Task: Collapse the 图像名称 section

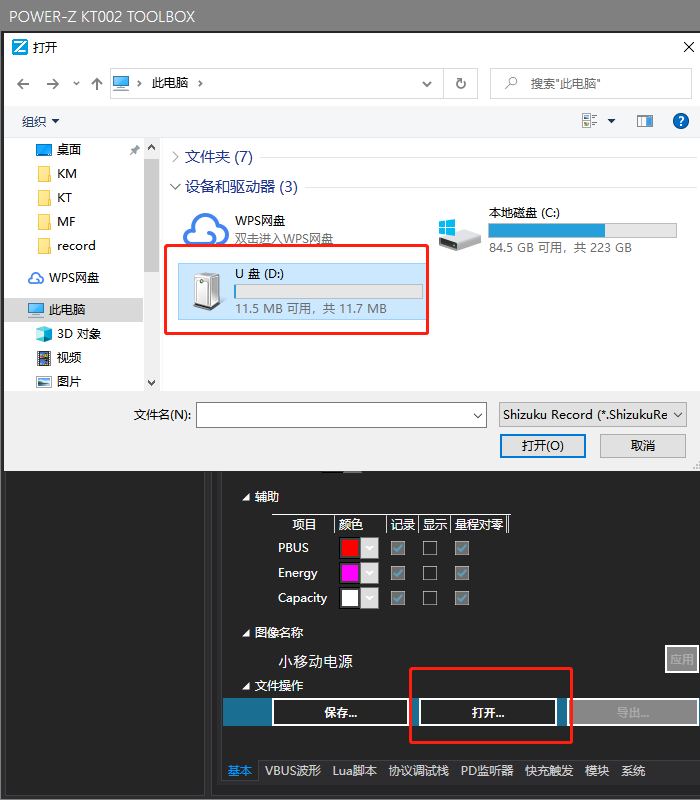Action: 246,633
